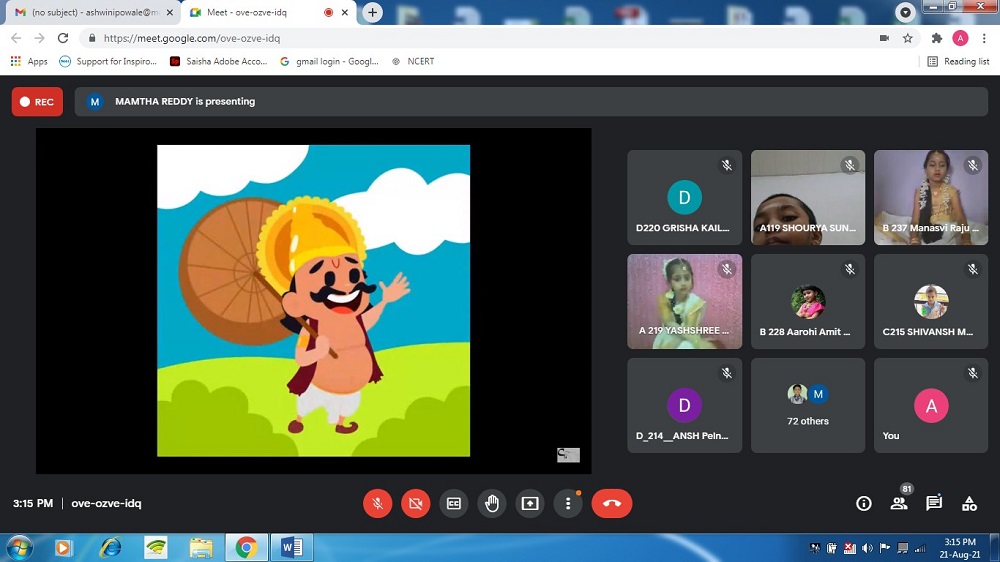1000x562 pixels.
Task: Open the Activities panel
Action: tap(969, 504)
